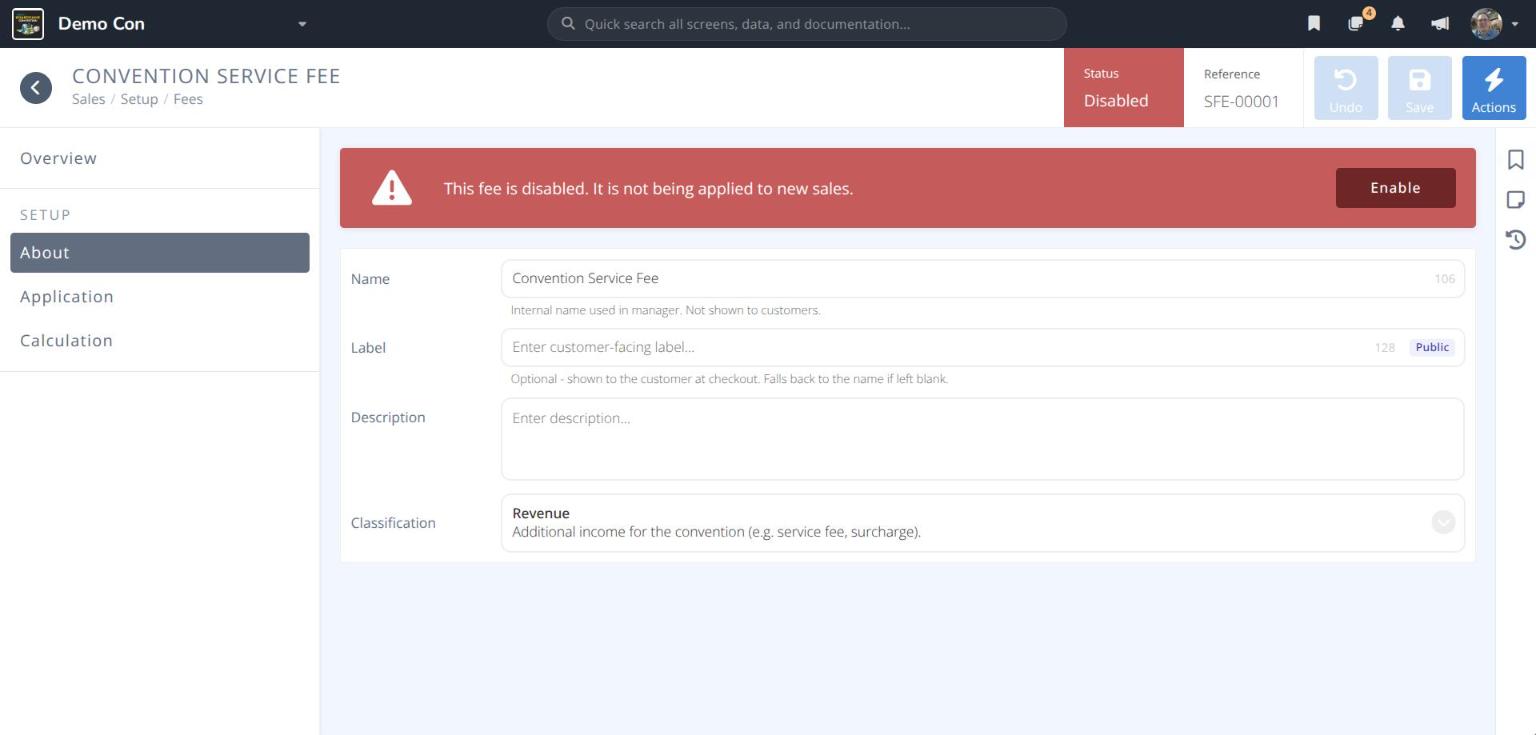This screenshot has width=1536, height=735.
Task: Go to the Setup breadcrumb
Action: click(139, 99)
